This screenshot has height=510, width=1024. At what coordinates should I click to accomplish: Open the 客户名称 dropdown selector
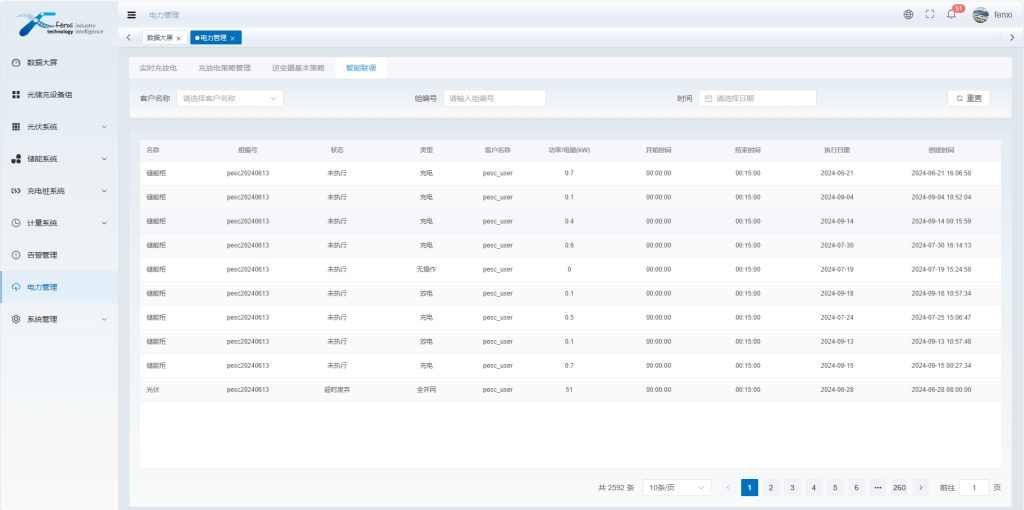229,98
